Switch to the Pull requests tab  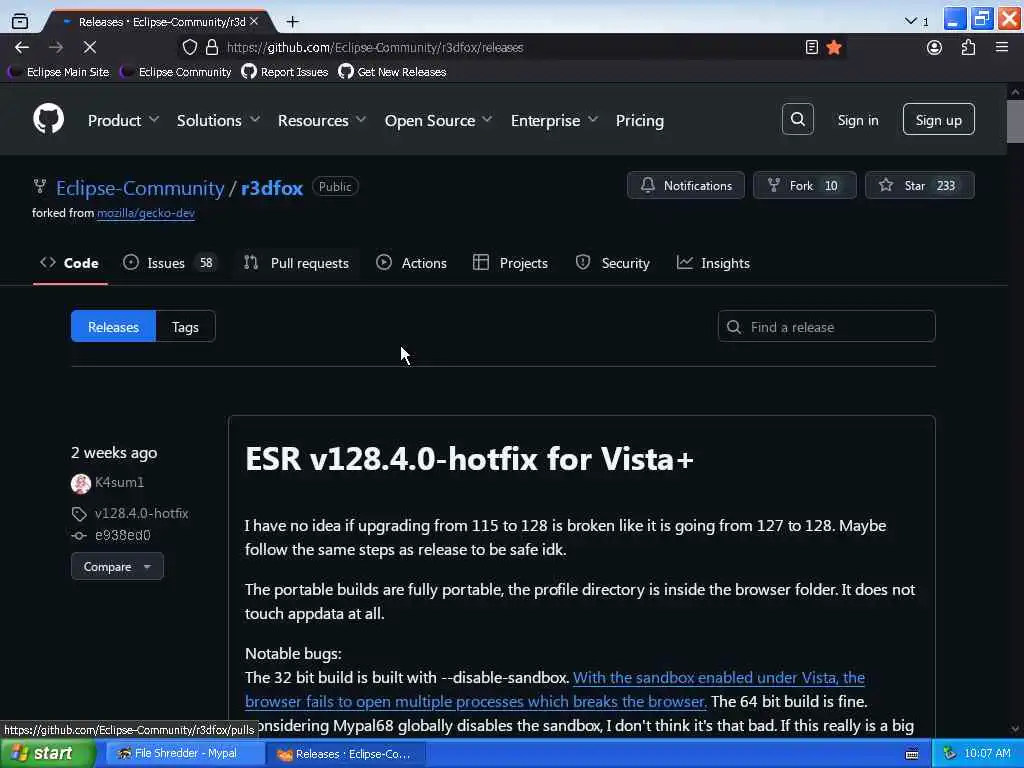point(296,263)
